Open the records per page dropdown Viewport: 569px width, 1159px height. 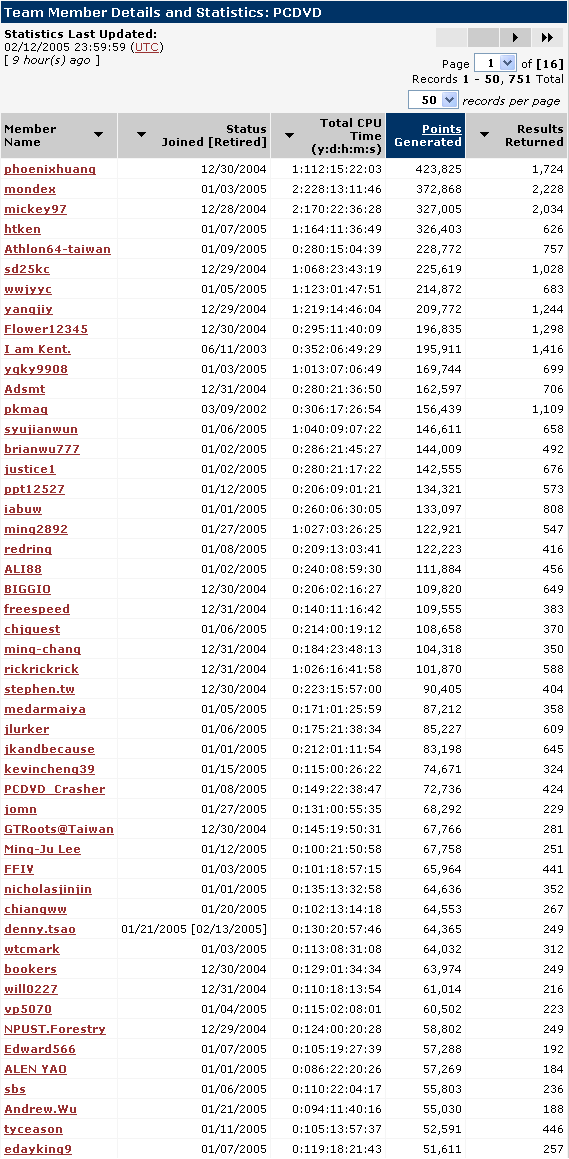click(434, 100)
